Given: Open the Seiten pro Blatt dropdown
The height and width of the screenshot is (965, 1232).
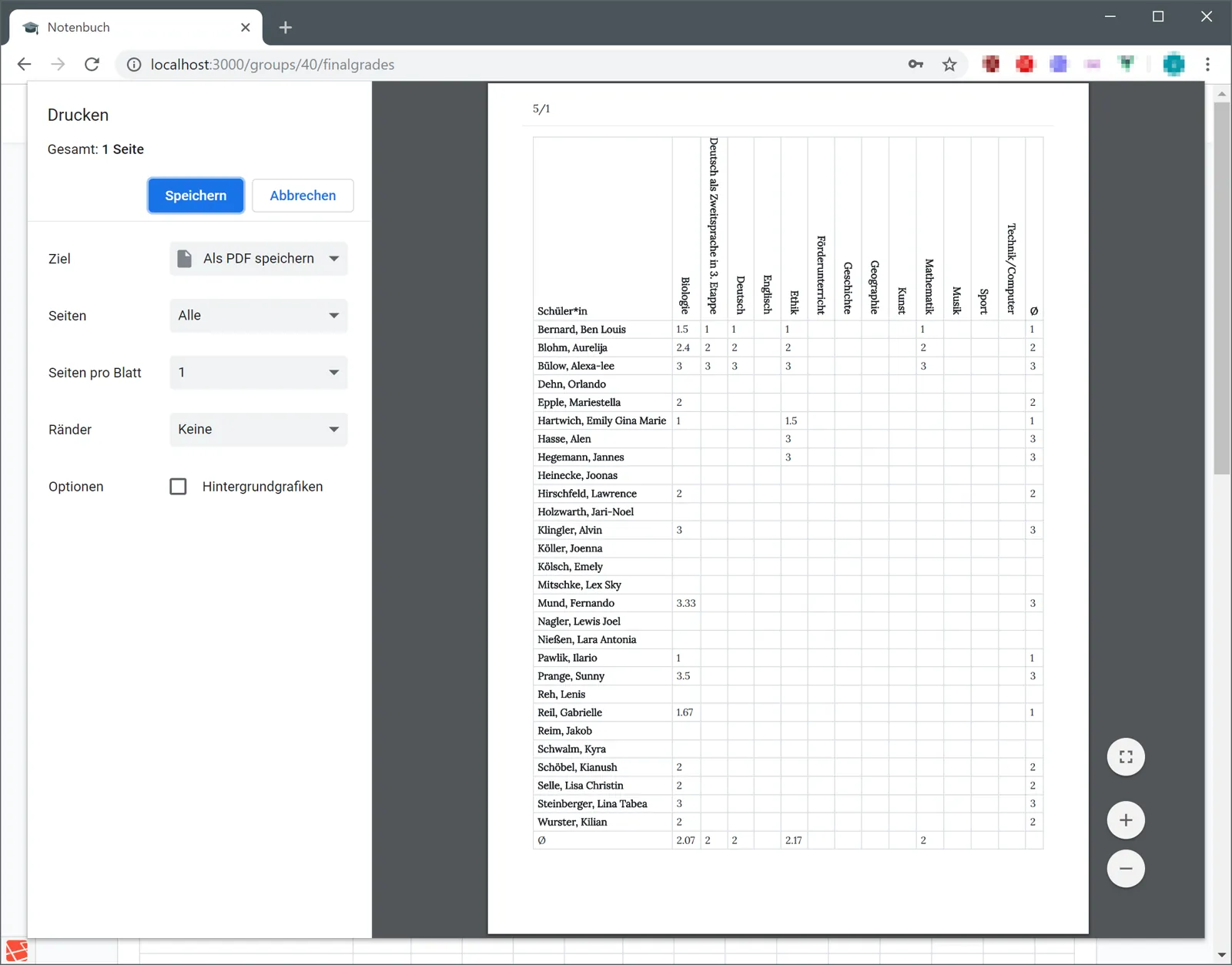Looking at the screenshot, I should pos(259,373).
